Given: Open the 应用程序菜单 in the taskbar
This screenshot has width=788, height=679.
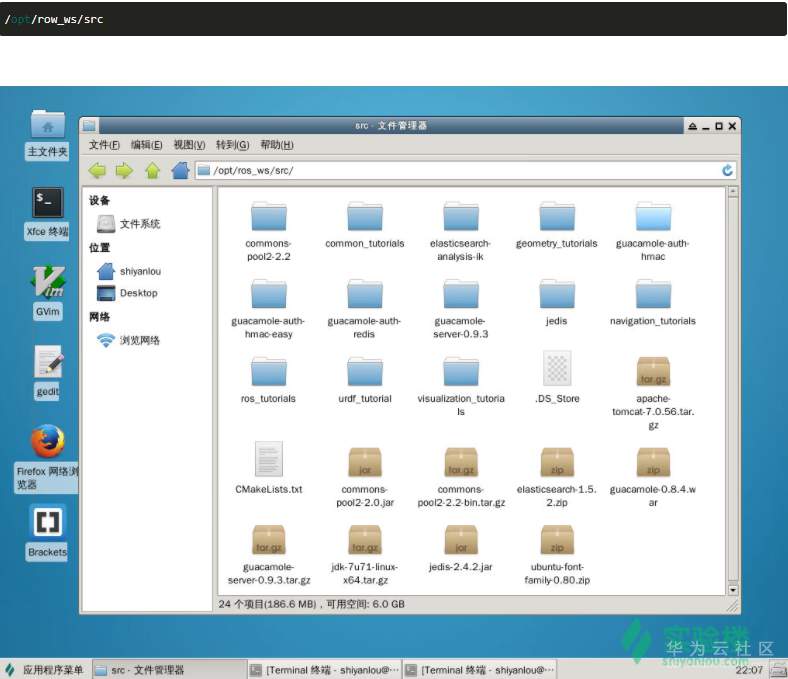Looking at the screenshot, I should (44, 670).
